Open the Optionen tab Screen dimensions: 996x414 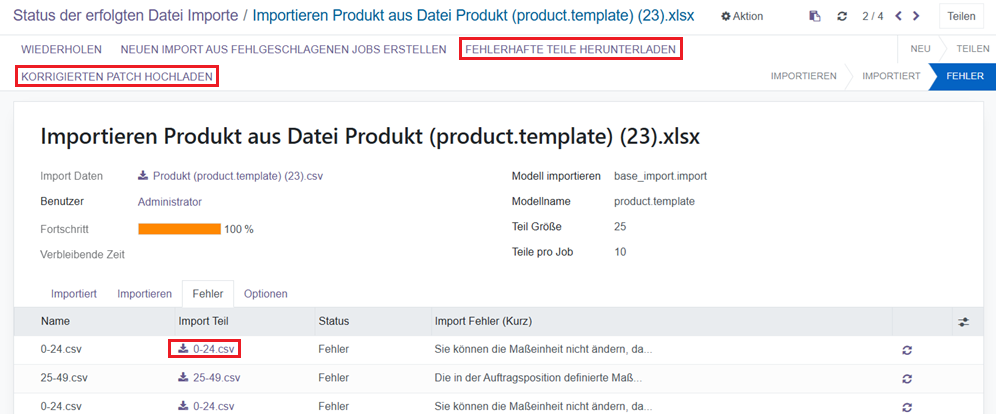[x=266, y=294]
